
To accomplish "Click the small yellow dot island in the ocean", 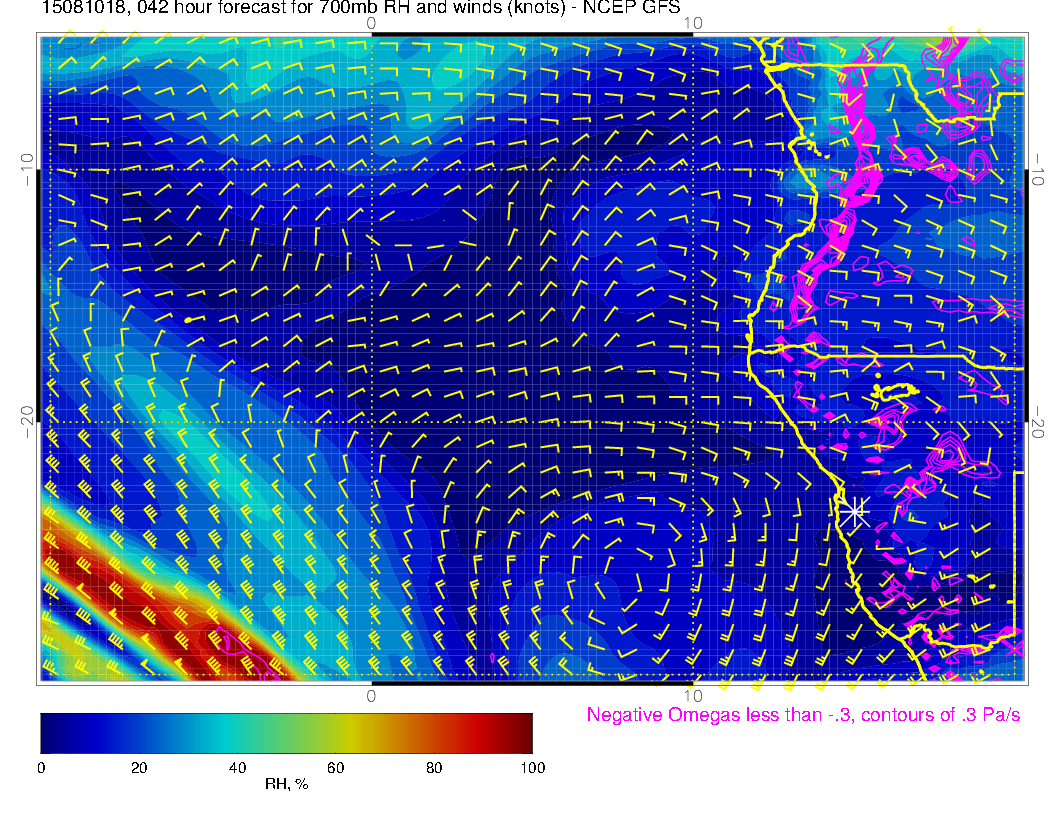I will pyautogui.click(x=187, y=320).
